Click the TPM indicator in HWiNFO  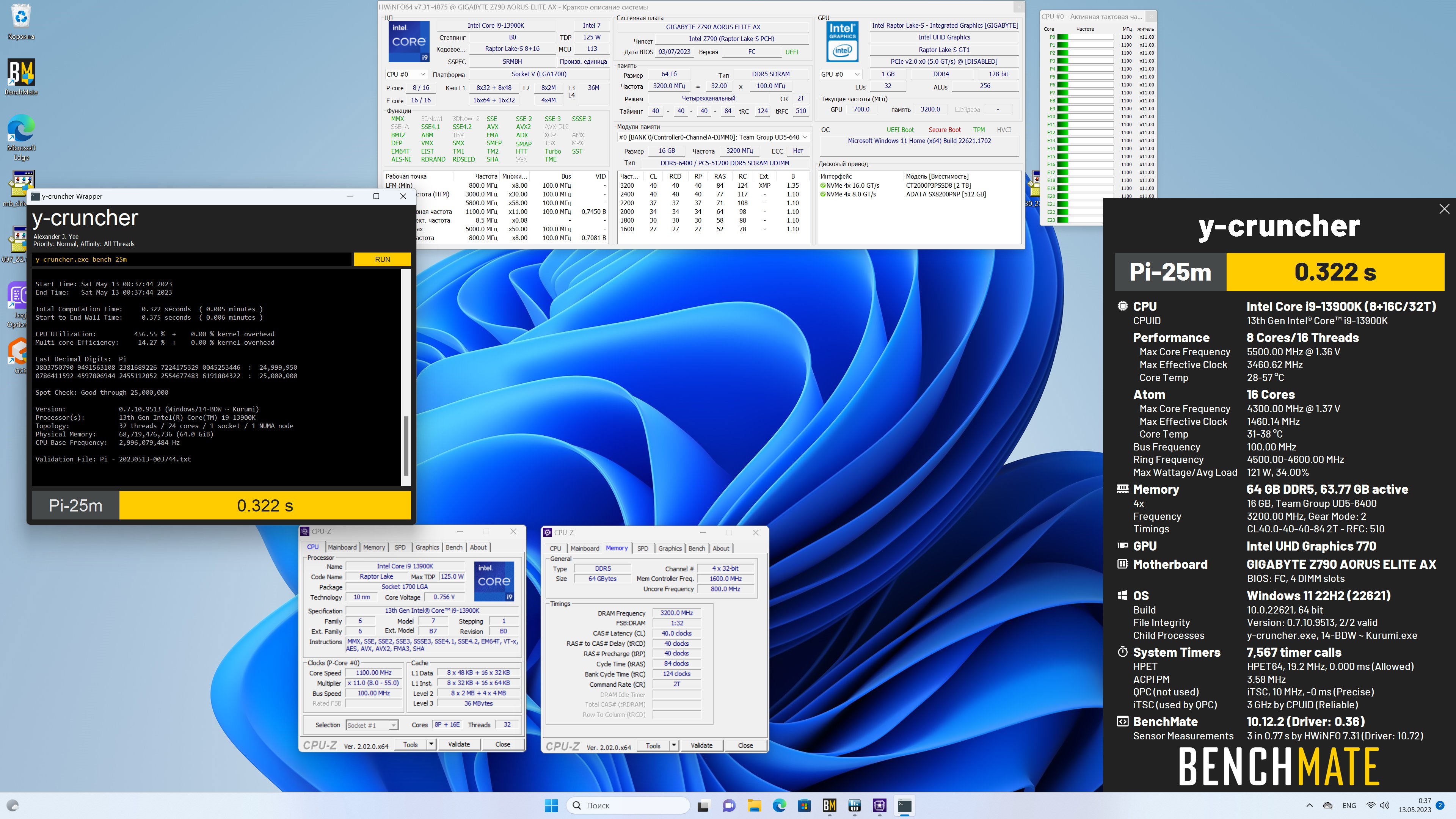(x=979, y=129)
